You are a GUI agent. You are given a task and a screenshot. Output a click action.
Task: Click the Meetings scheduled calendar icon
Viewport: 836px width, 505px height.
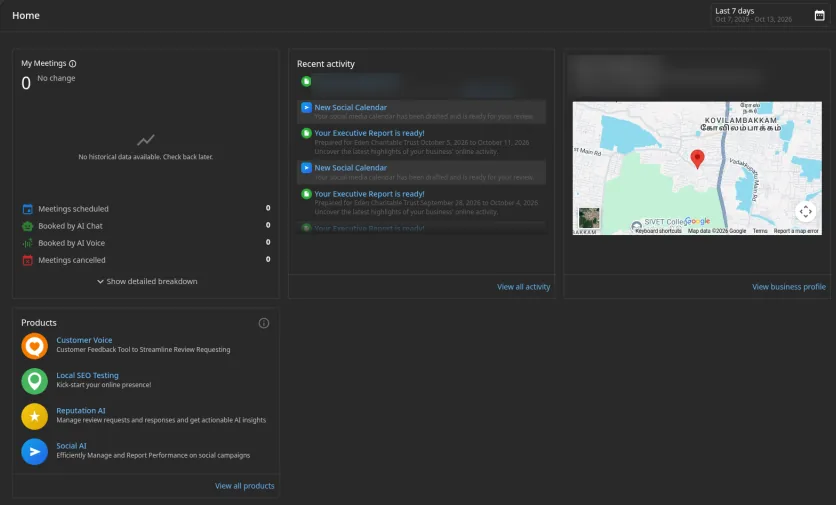28,209
